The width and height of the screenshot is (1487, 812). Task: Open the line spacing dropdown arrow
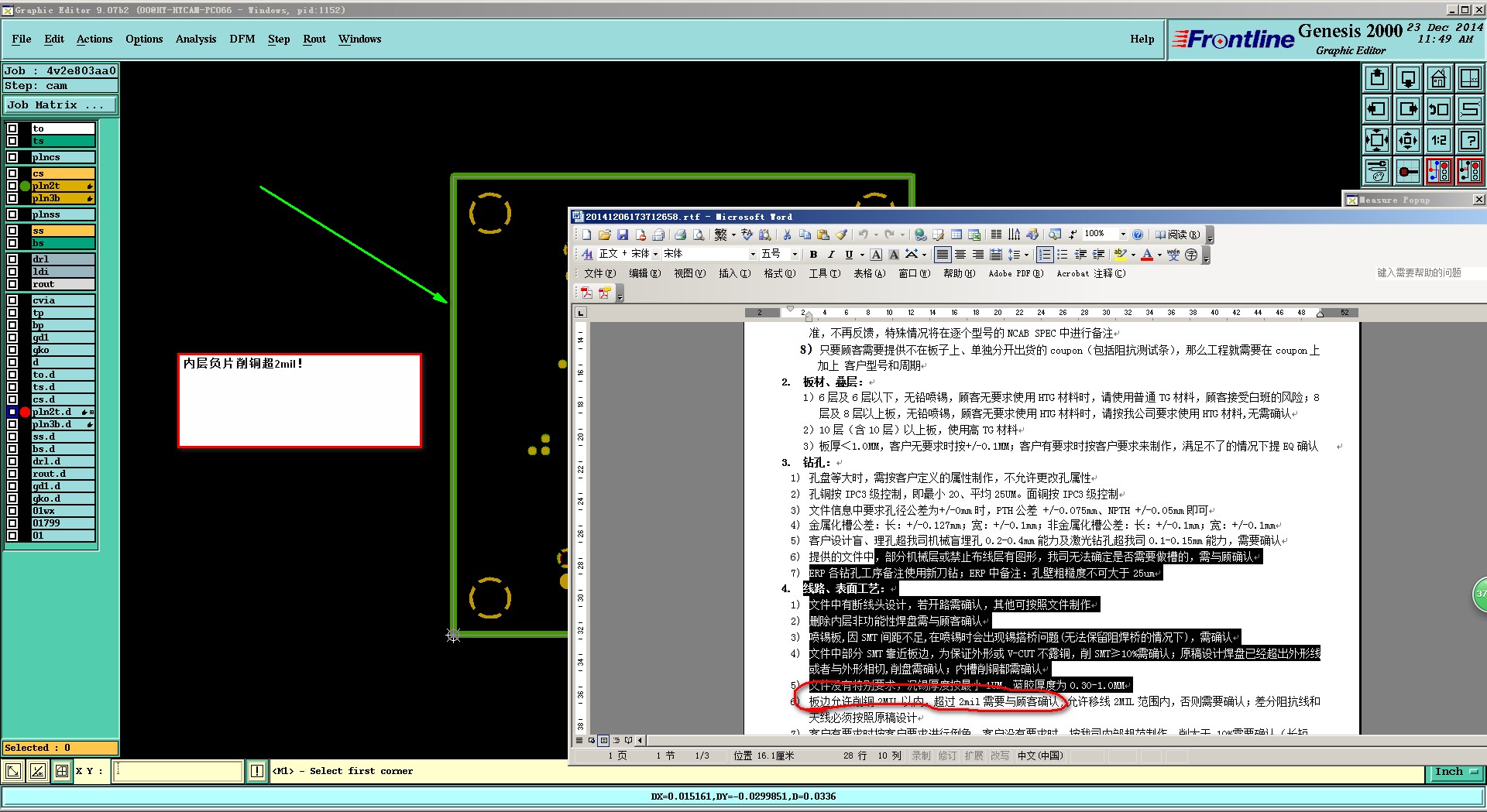coord(1026,255)
